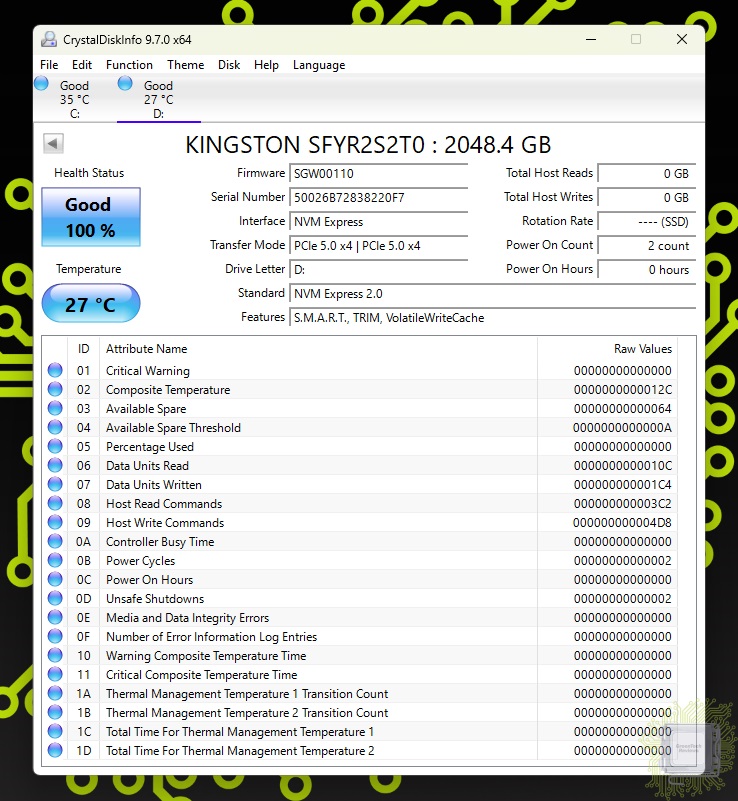The image size is (738, 801).
Task: Click the Rotation Rate value field
Action: tap(647, 222)
